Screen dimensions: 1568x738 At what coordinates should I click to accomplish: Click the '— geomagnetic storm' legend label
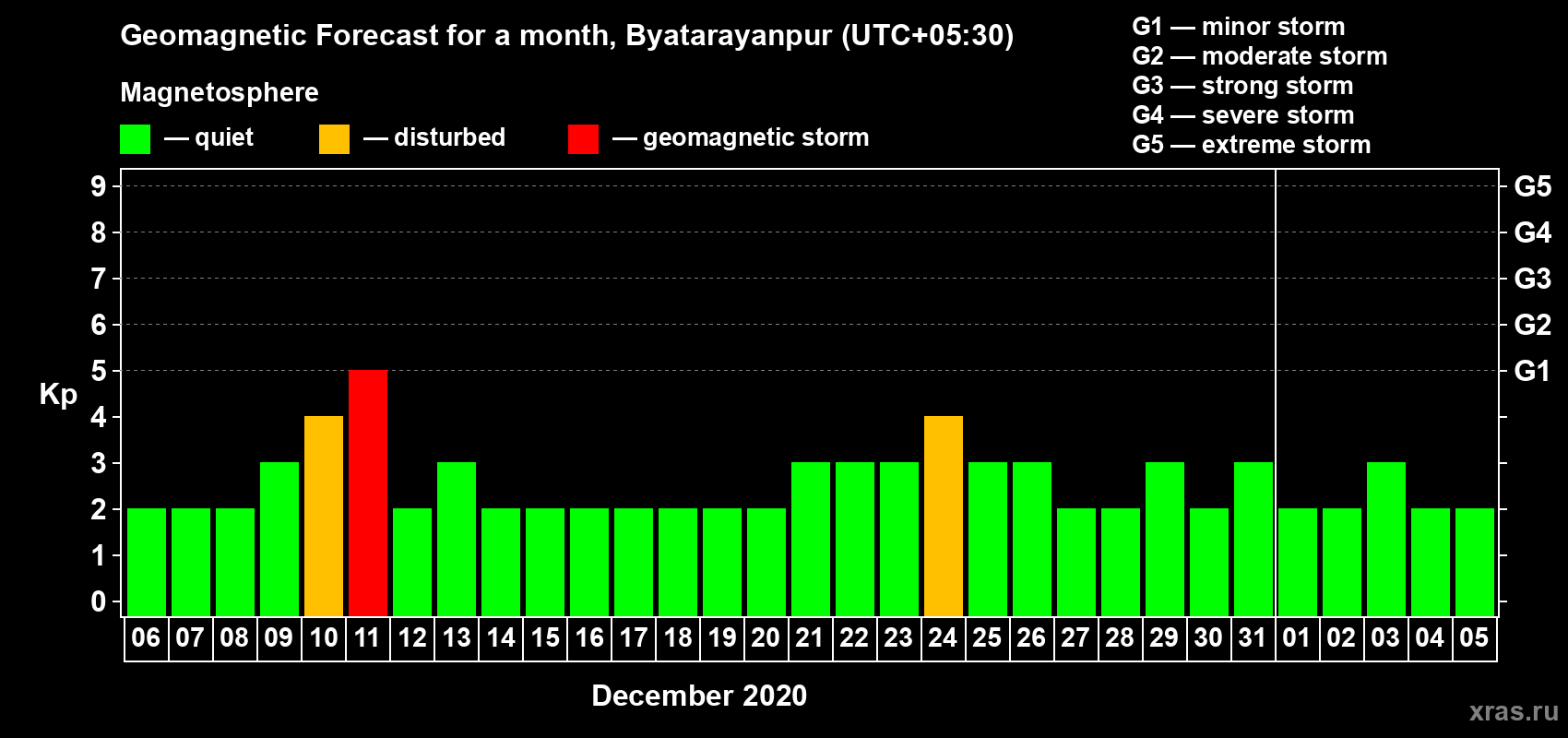point(741,137)
